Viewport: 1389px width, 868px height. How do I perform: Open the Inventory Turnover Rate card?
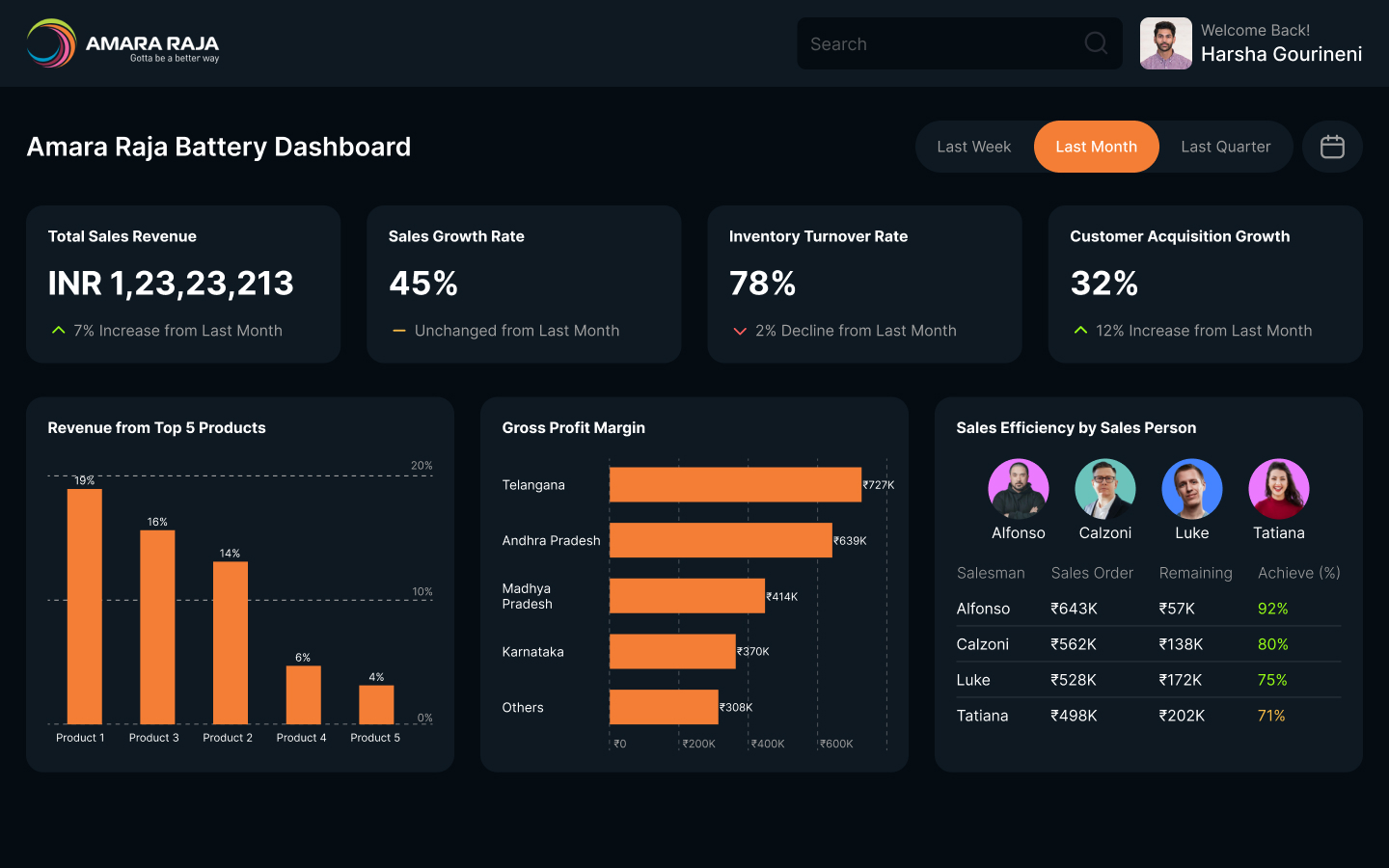[864, 285]
